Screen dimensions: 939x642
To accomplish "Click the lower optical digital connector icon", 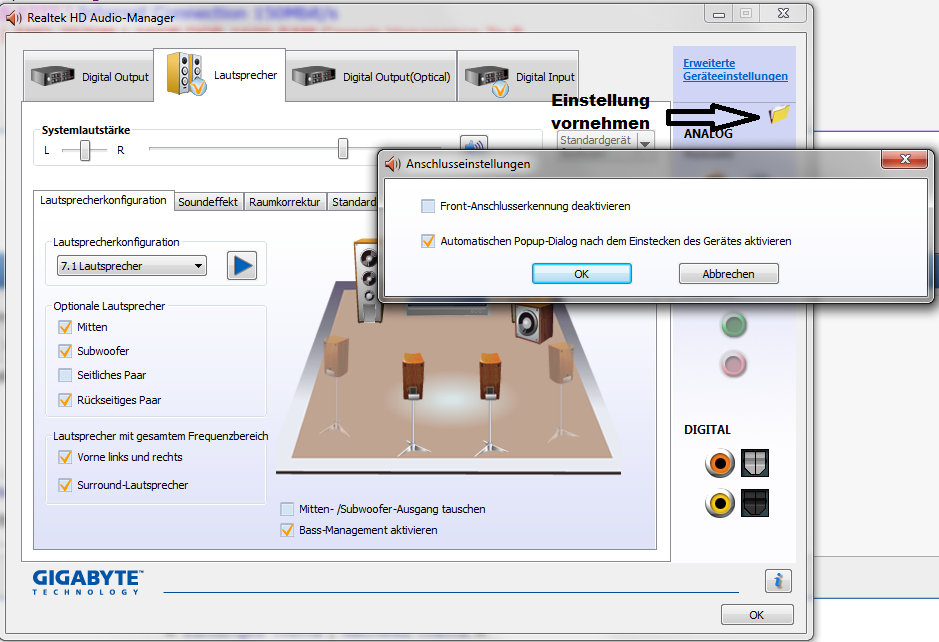I will (755, 503).
